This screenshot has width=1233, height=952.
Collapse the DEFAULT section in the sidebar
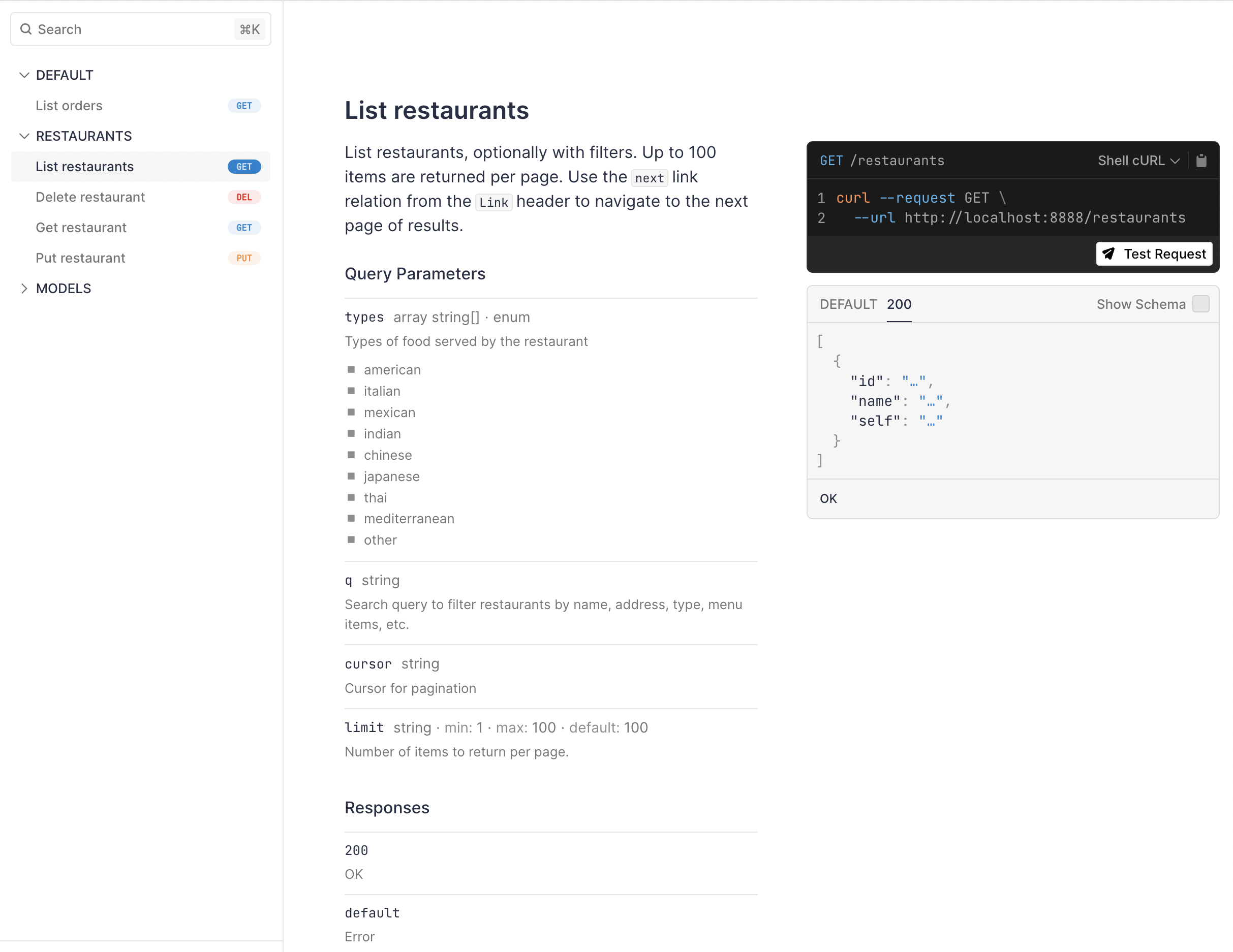pyautogui.click(x=24, y=75)
